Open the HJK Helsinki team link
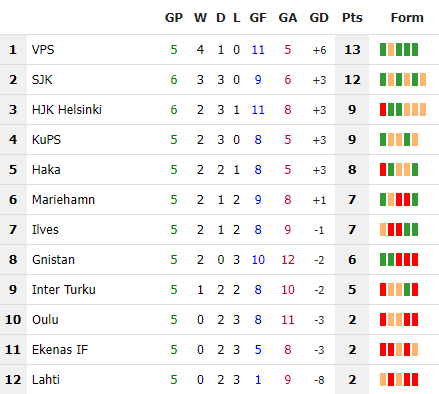The width and height of the screenshot is (439, 394). pyautogui.click(x=67, y=110)
